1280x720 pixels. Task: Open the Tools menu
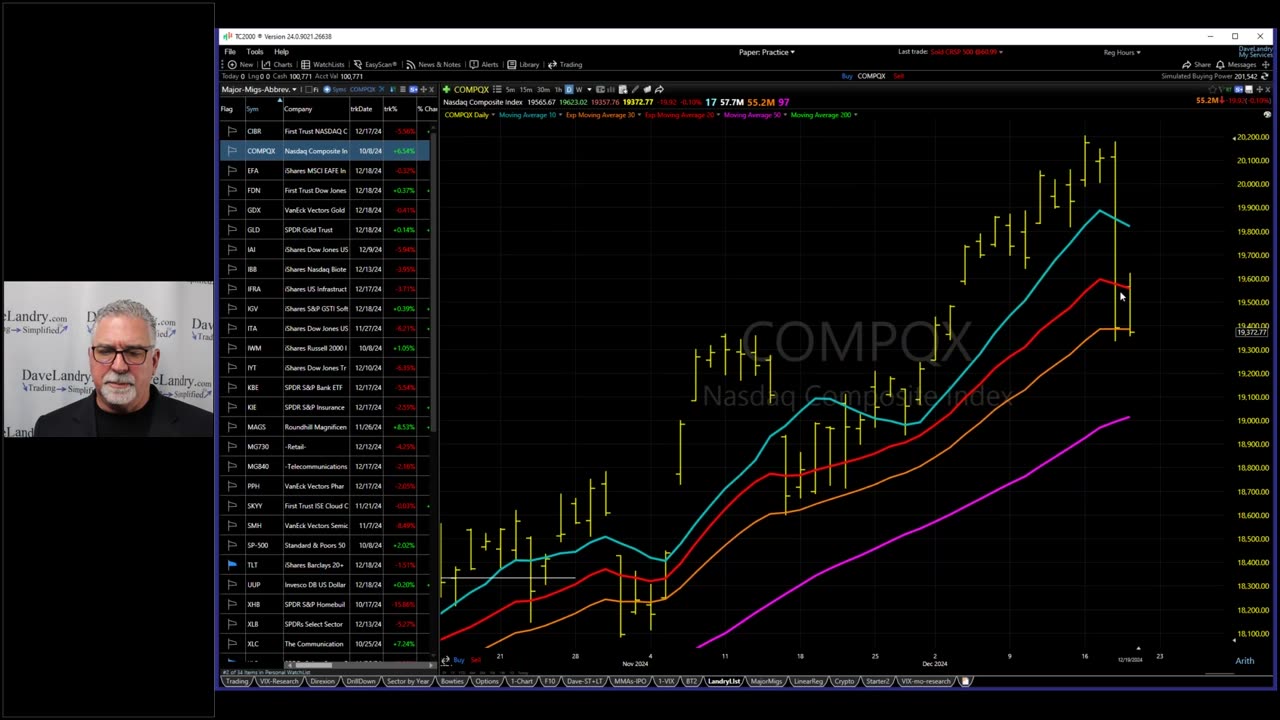pyautogui.click(x=255, y=52)
